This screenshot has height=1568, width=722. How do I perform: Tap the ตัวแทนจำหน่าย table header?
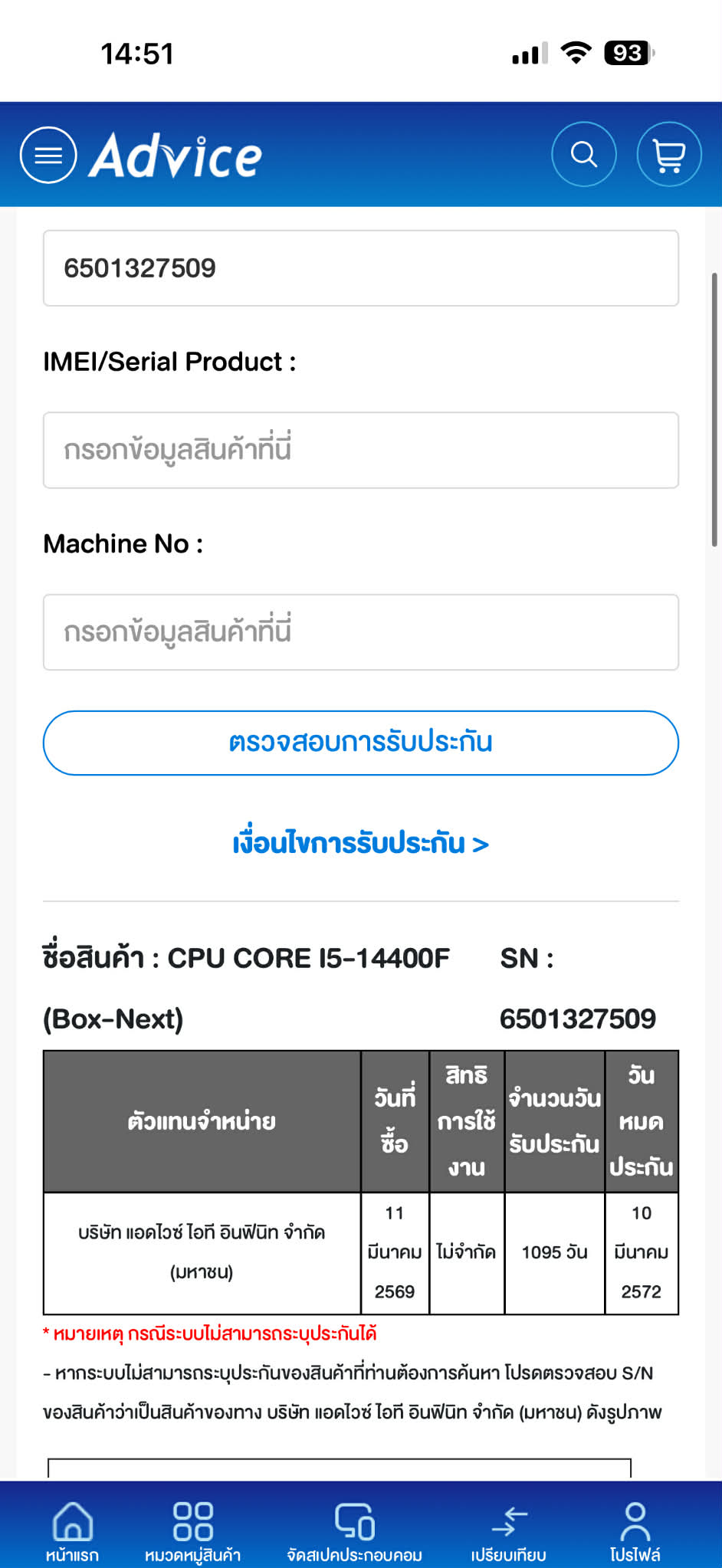point(202,1121)
